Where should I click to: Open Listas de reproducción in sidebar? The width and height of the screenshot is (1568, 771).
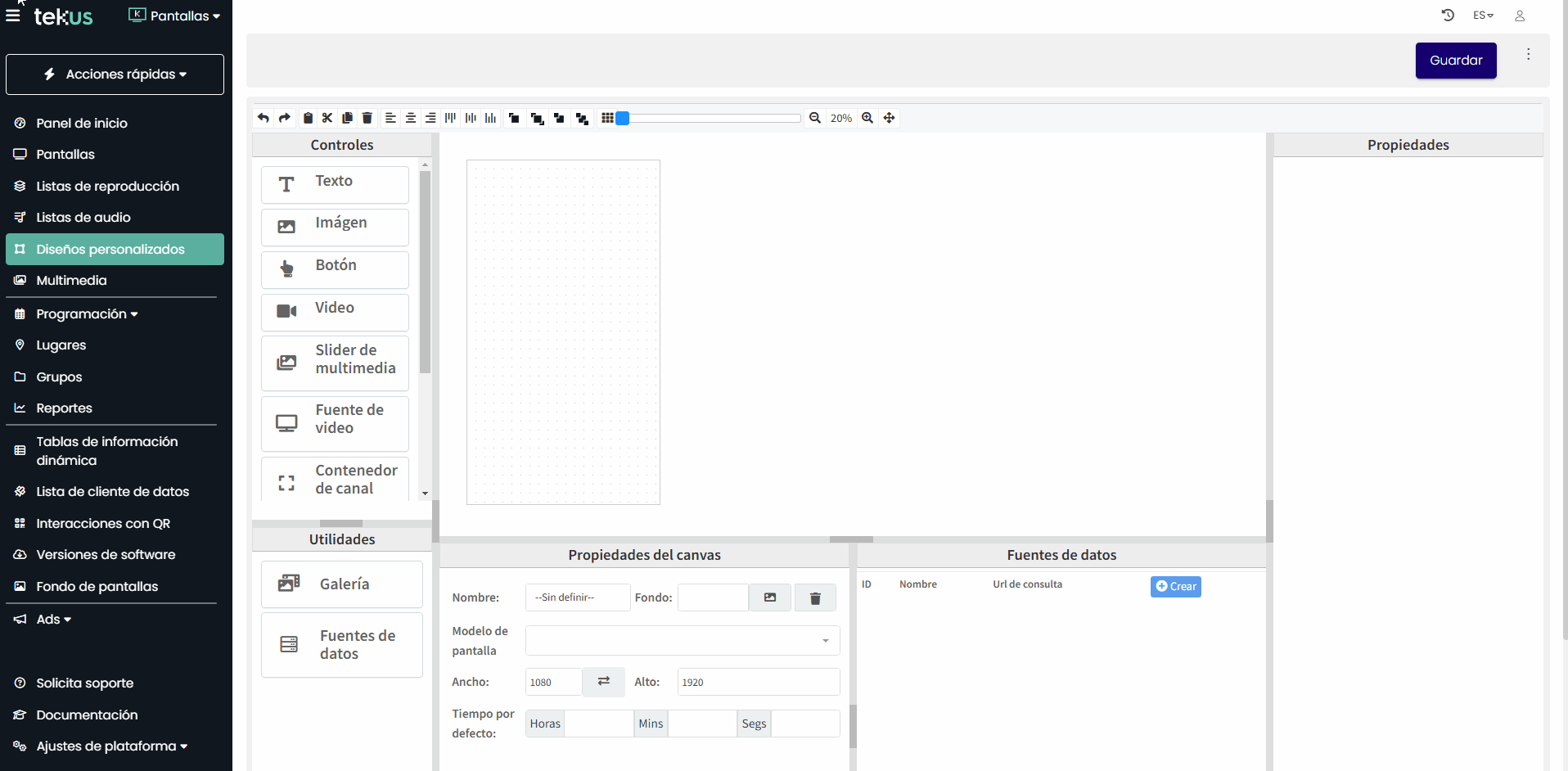107,187
